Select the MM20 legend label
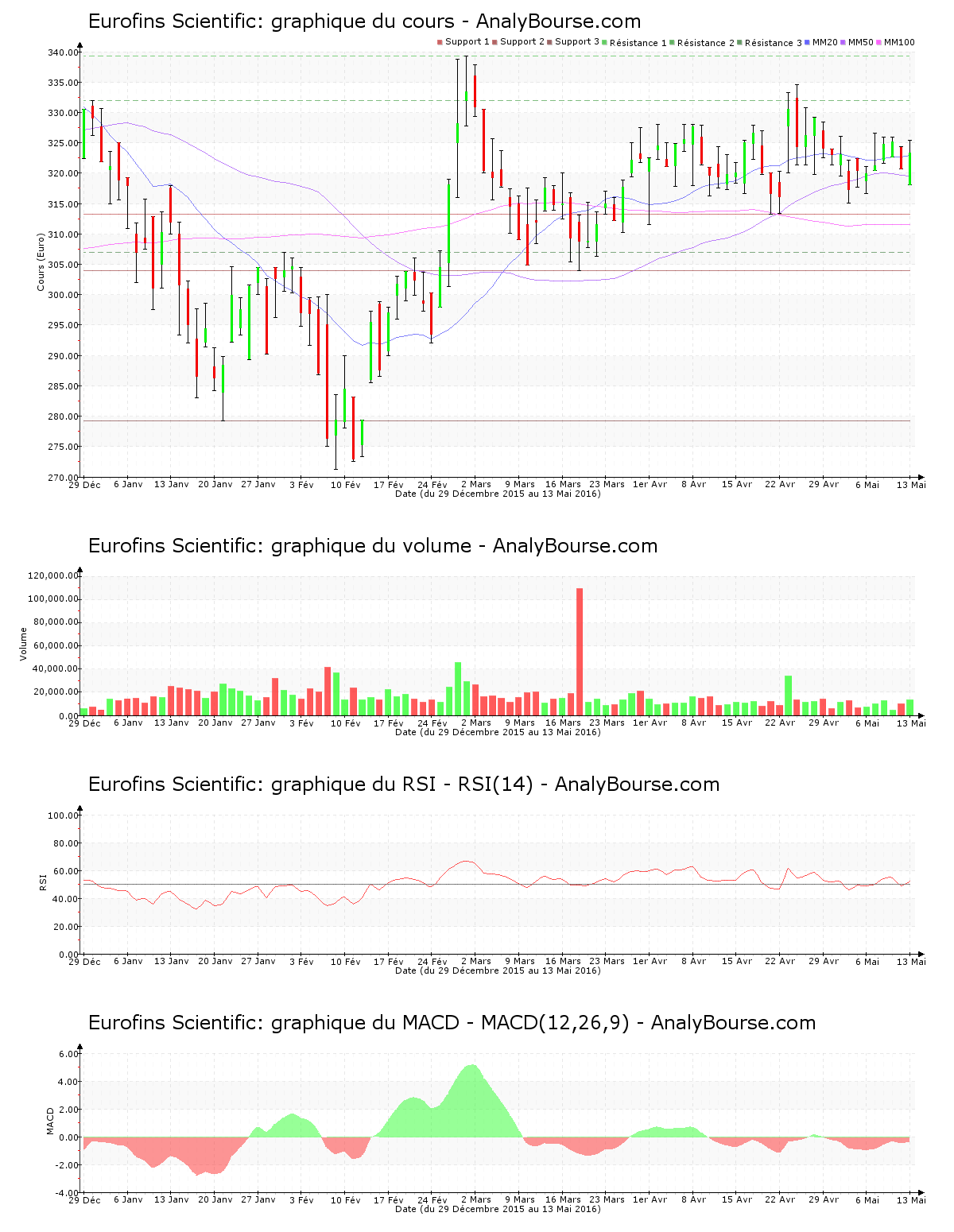 [x=825, y=42]
